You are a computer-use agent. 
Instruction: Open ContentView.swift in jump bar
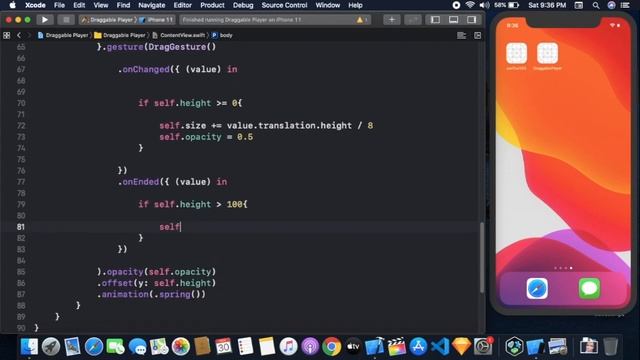point(179,36)
